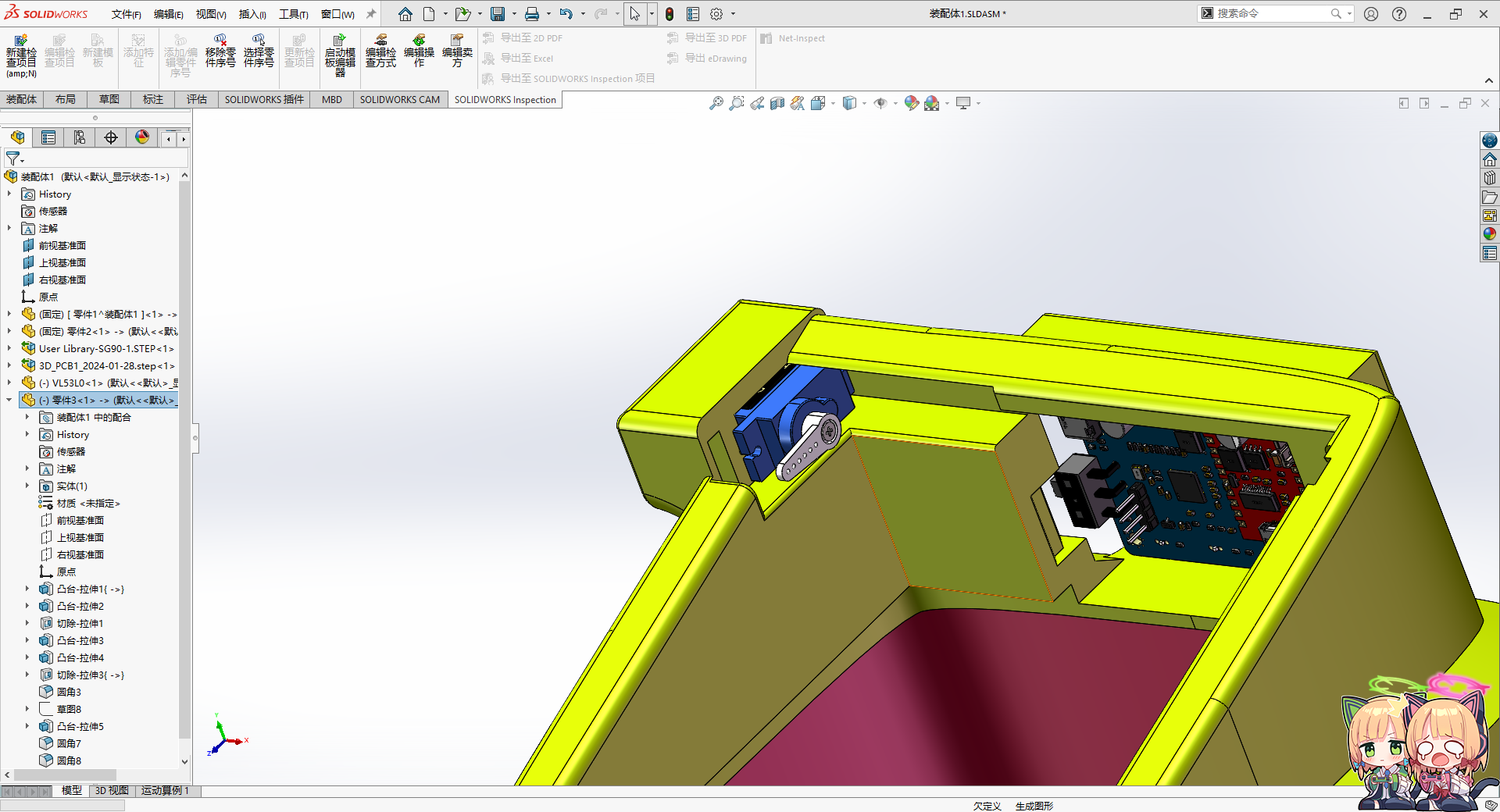The height and width of the screenshot is (812, 1500).
Task: Click the Rebuild traffic light icon
Action: tap(670, 14)
